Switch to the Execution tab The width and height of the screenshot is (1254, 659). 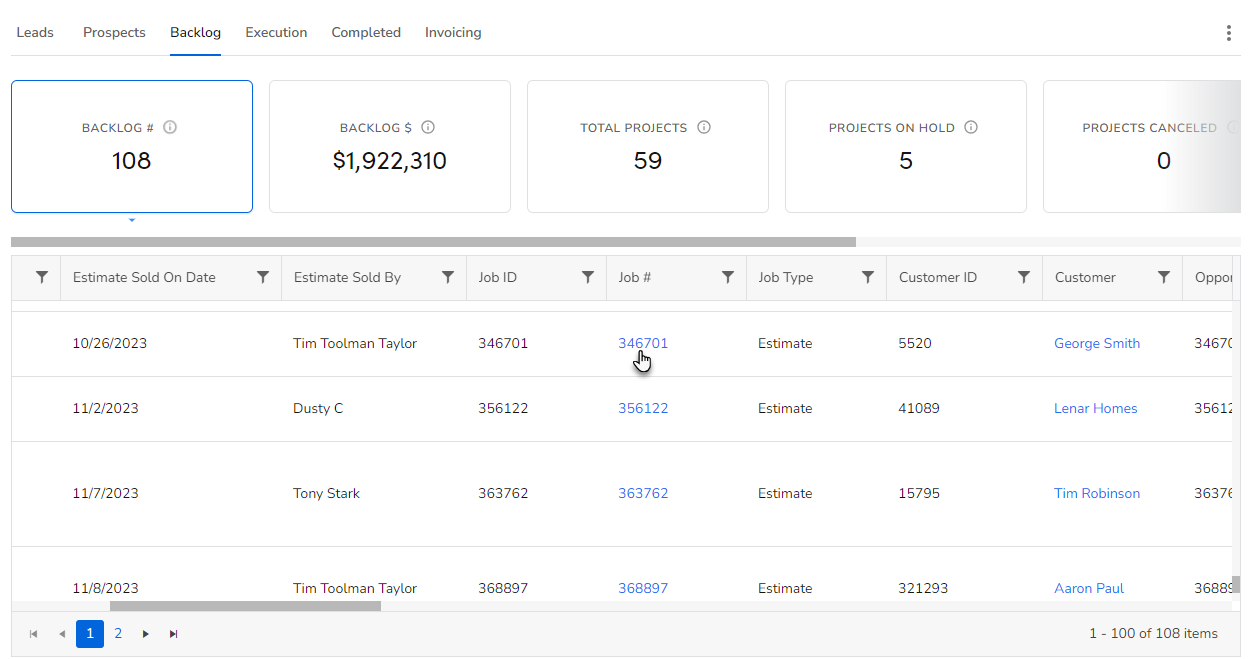[276, 32]
